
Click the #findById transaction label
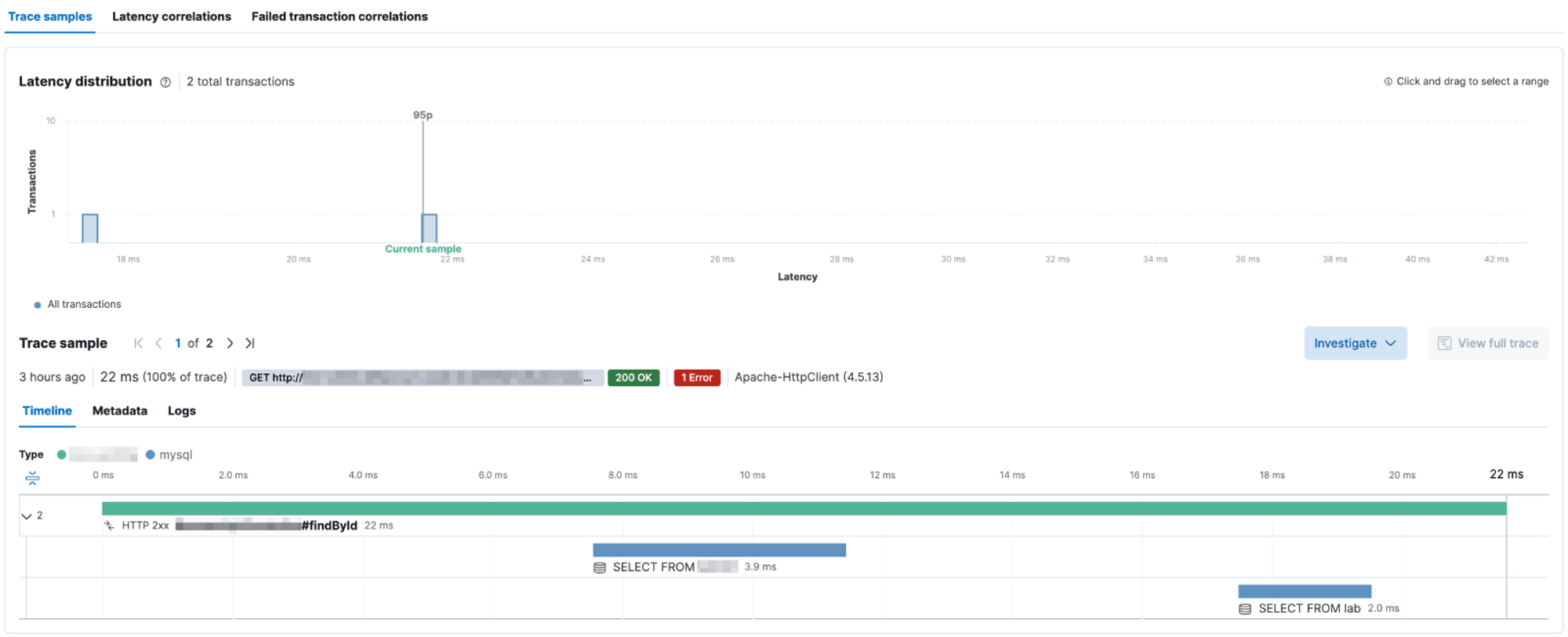(x=329, y=526)
